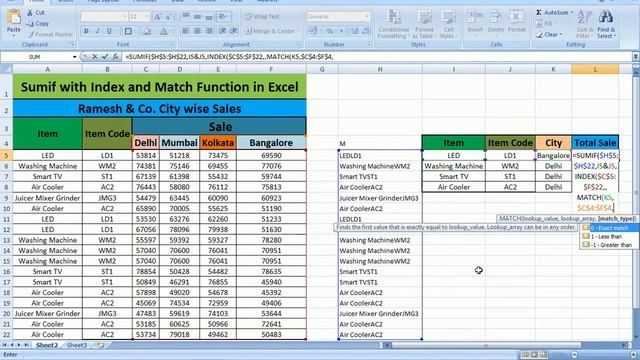
Task: Toggle Underline formatting
Action: pos(109,31)
